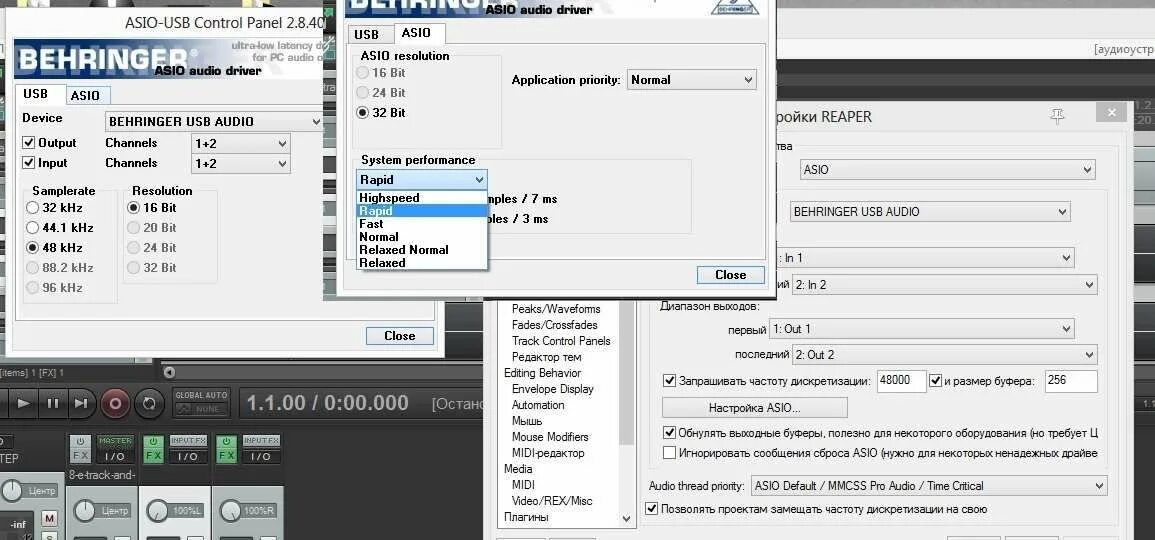Select the 48 kHz samplerate radio
1155x540 pixels.
[32, 248]
